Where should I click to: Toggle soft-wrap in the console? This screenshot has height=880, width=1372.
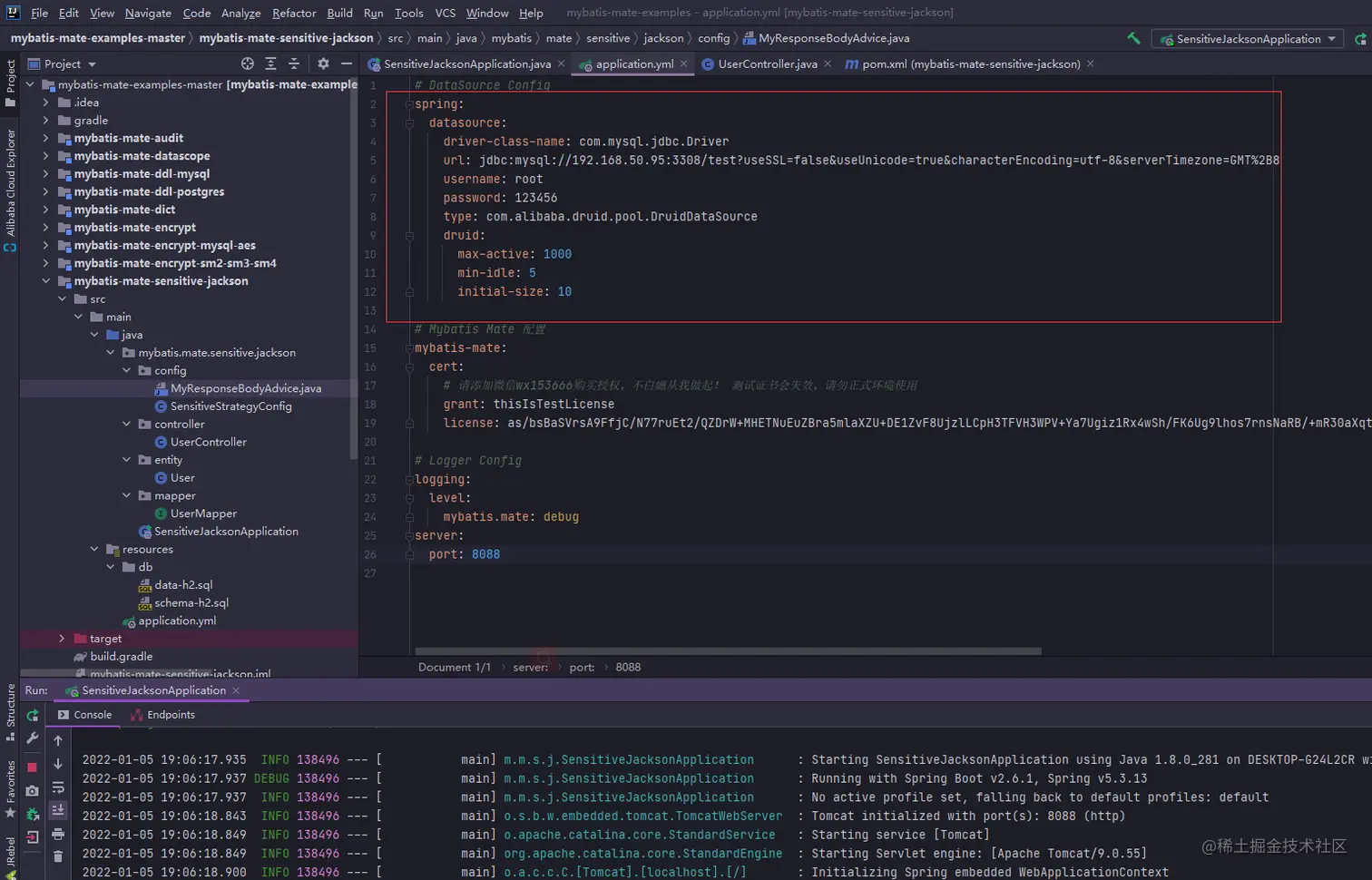coord(58,787)
